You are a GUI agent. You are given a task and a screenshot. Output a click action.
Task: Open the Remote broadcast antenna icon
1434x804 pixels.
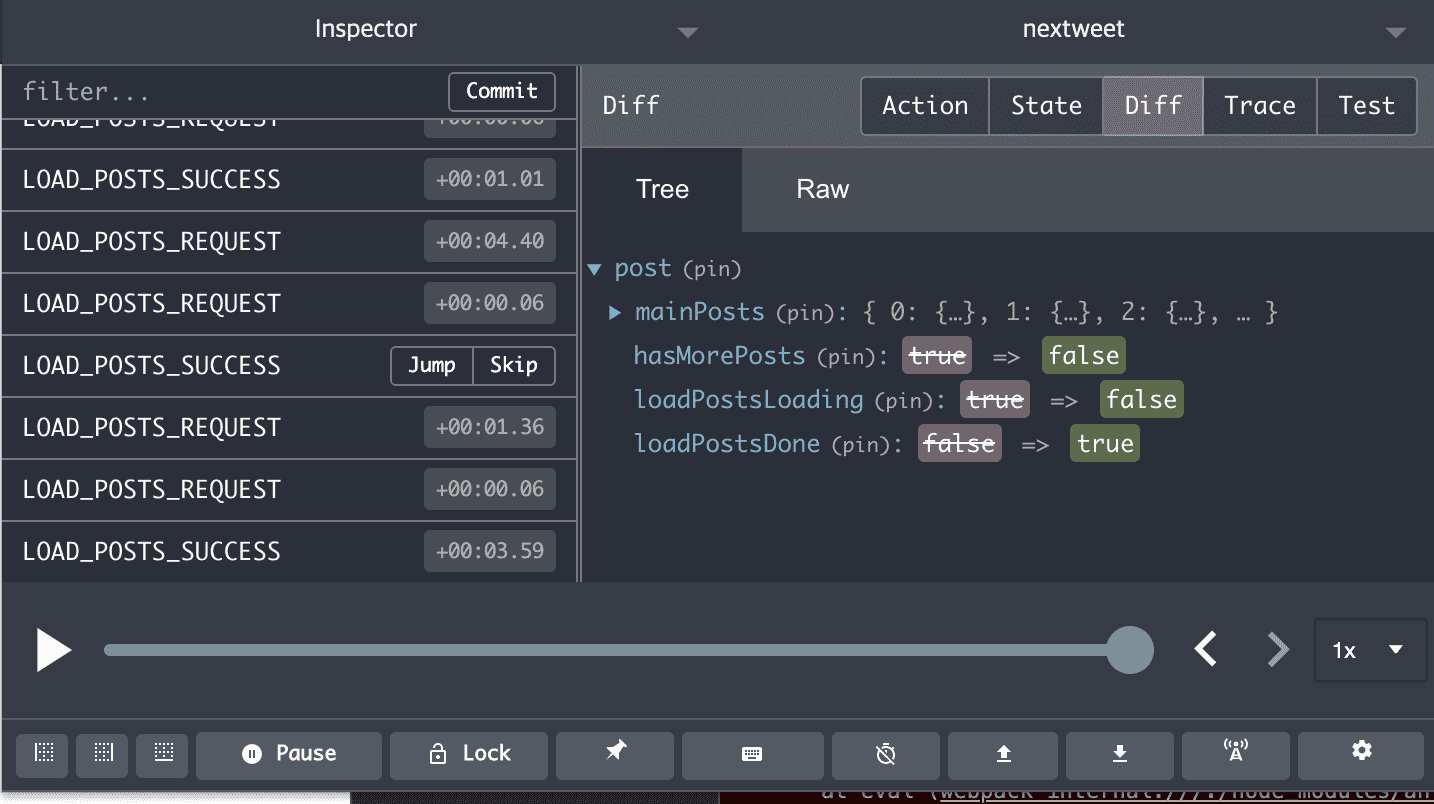1235,754
